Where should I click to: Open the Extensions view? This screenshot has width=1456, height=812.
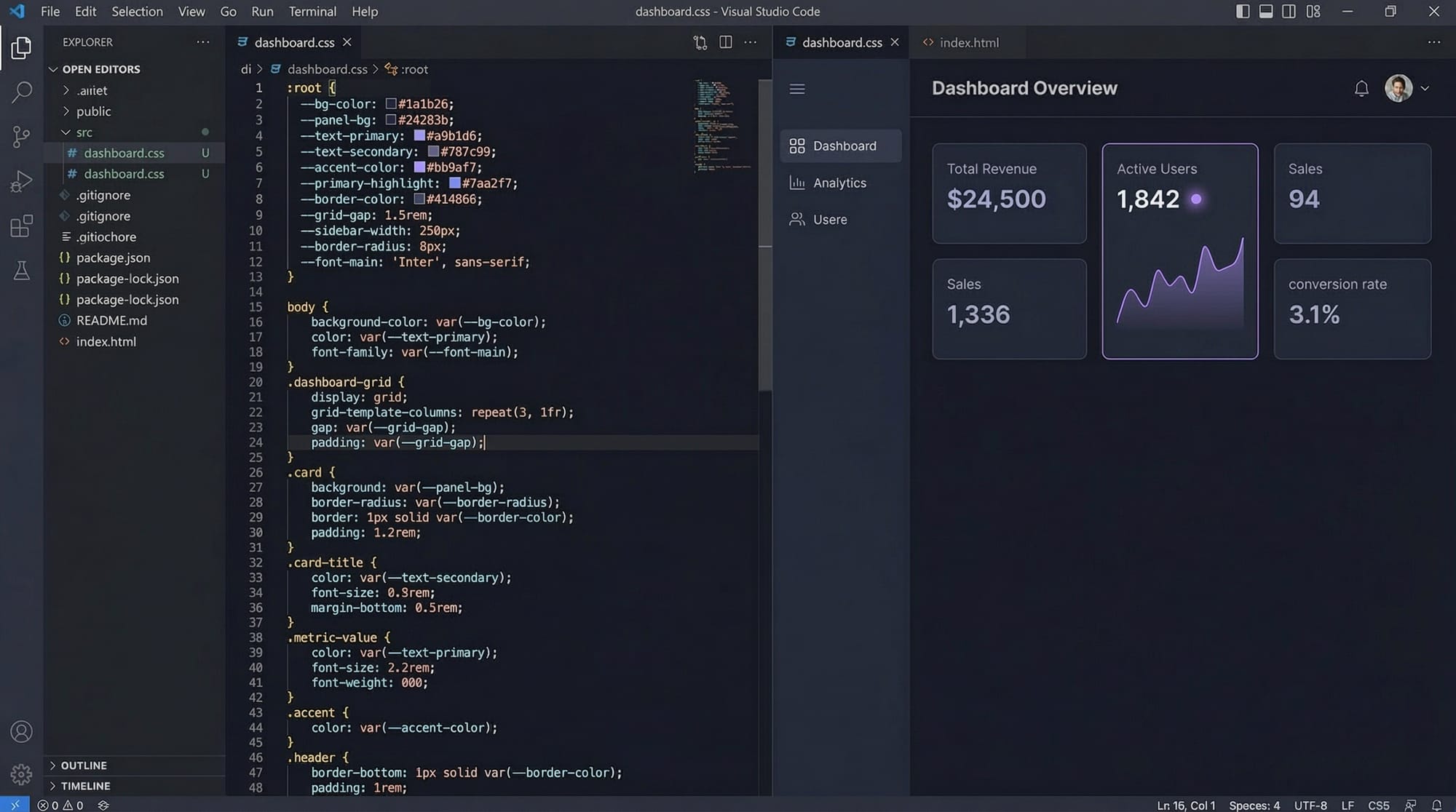(x=22, y=226)
